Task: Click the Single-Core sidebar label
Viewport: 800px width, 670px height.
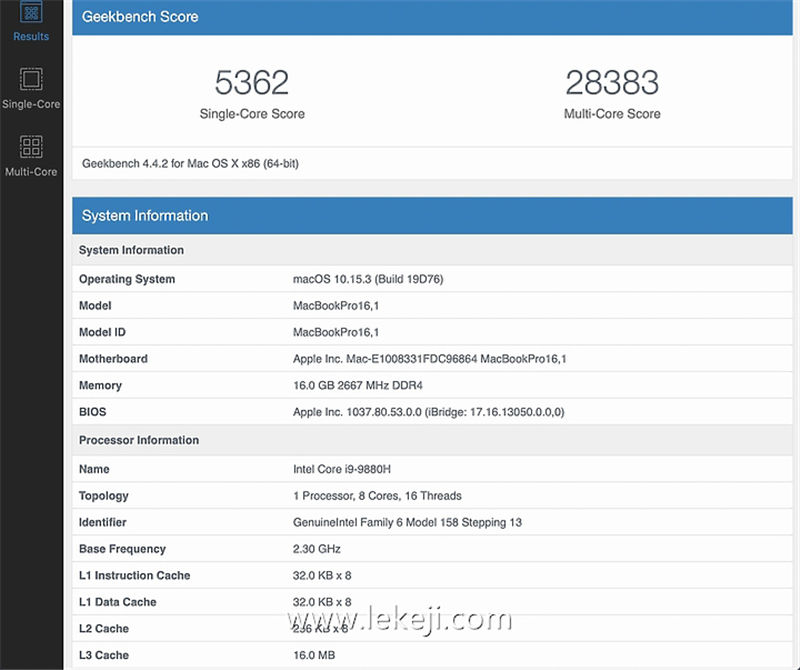Action: tap(31, 104)
